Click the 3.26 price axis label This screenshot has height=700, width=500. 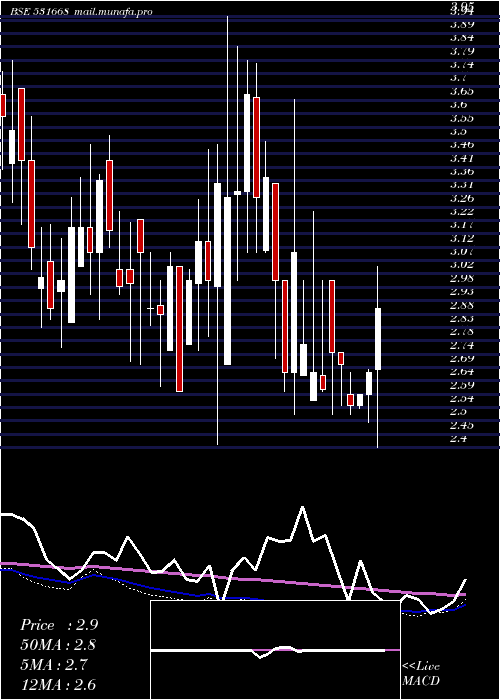(462, 198)
